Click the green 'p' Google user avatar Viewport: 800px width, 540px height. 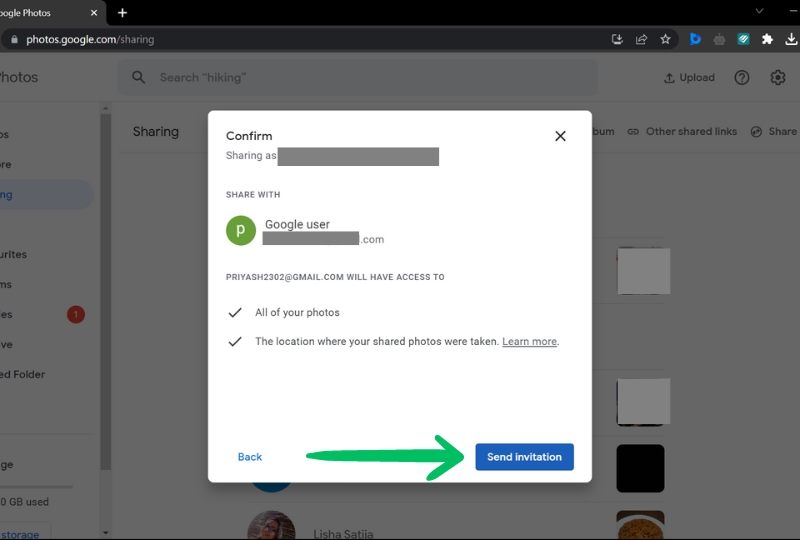click(x=241, y=231)
